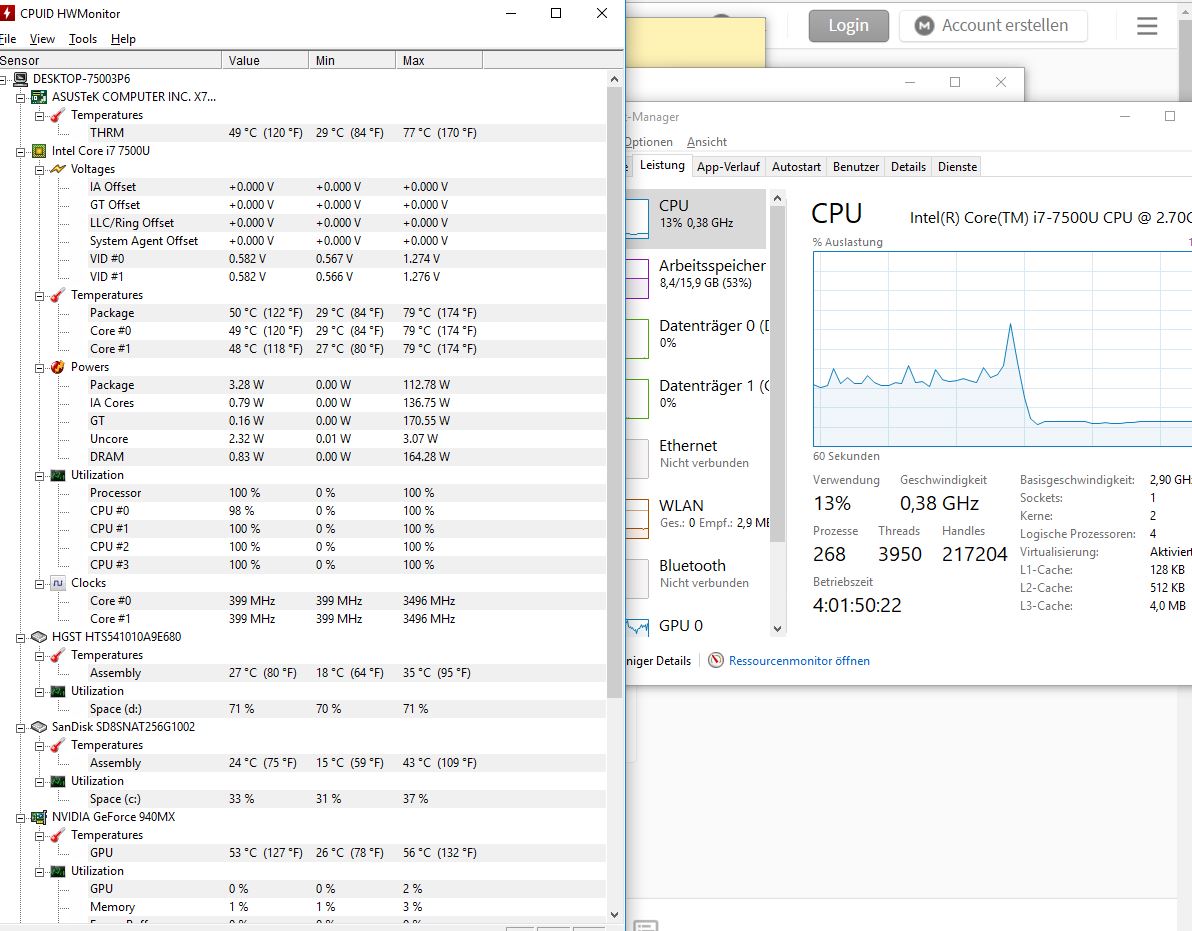Image resolution: width=1192 pixels, height=931 pixels.
Task: Collapse the DESKTOP-75003P6 root node
Action: [3, 79]
